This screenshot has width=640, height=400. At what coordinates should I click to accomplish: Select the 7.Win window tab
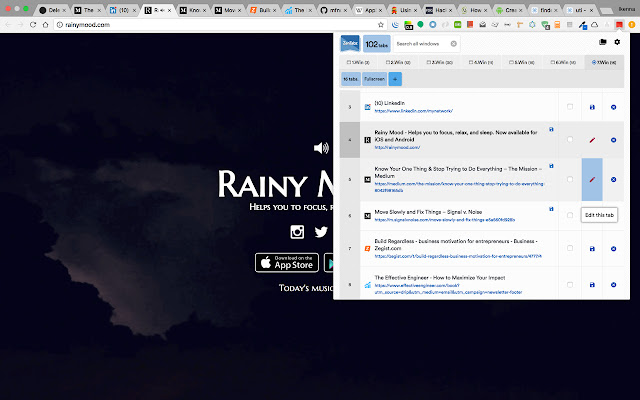604,62
